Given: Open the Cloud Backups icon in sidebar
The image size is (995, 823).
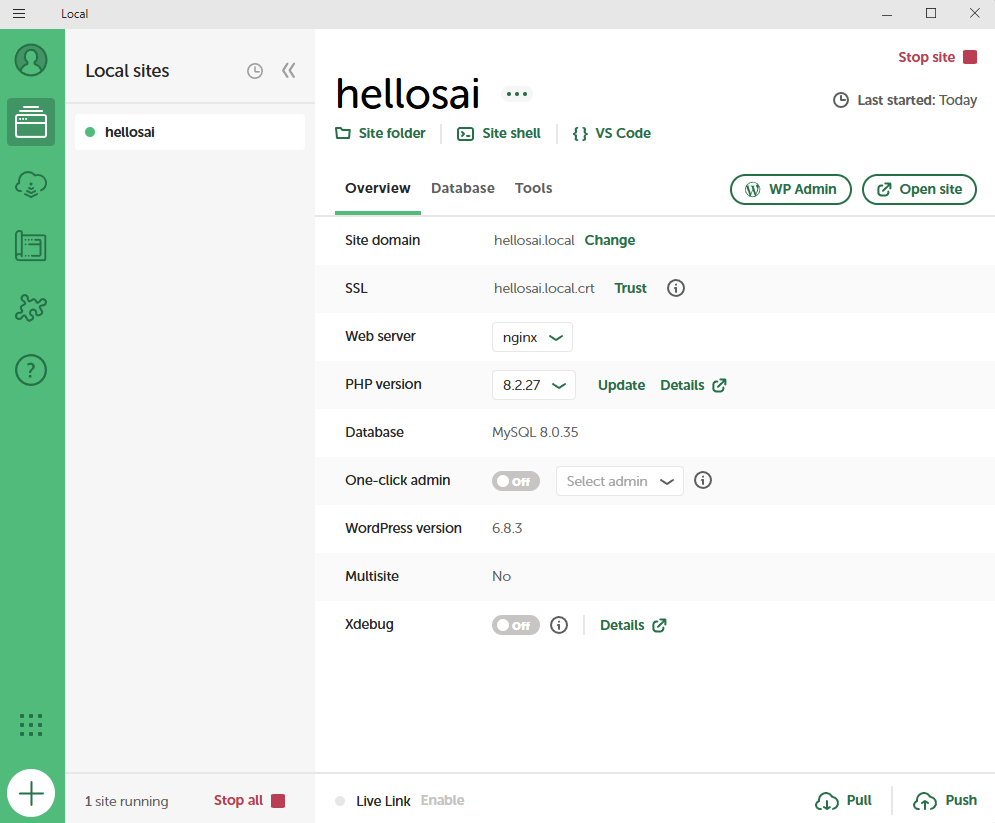Looking at the screenshot, I should [x=31, y=184].
